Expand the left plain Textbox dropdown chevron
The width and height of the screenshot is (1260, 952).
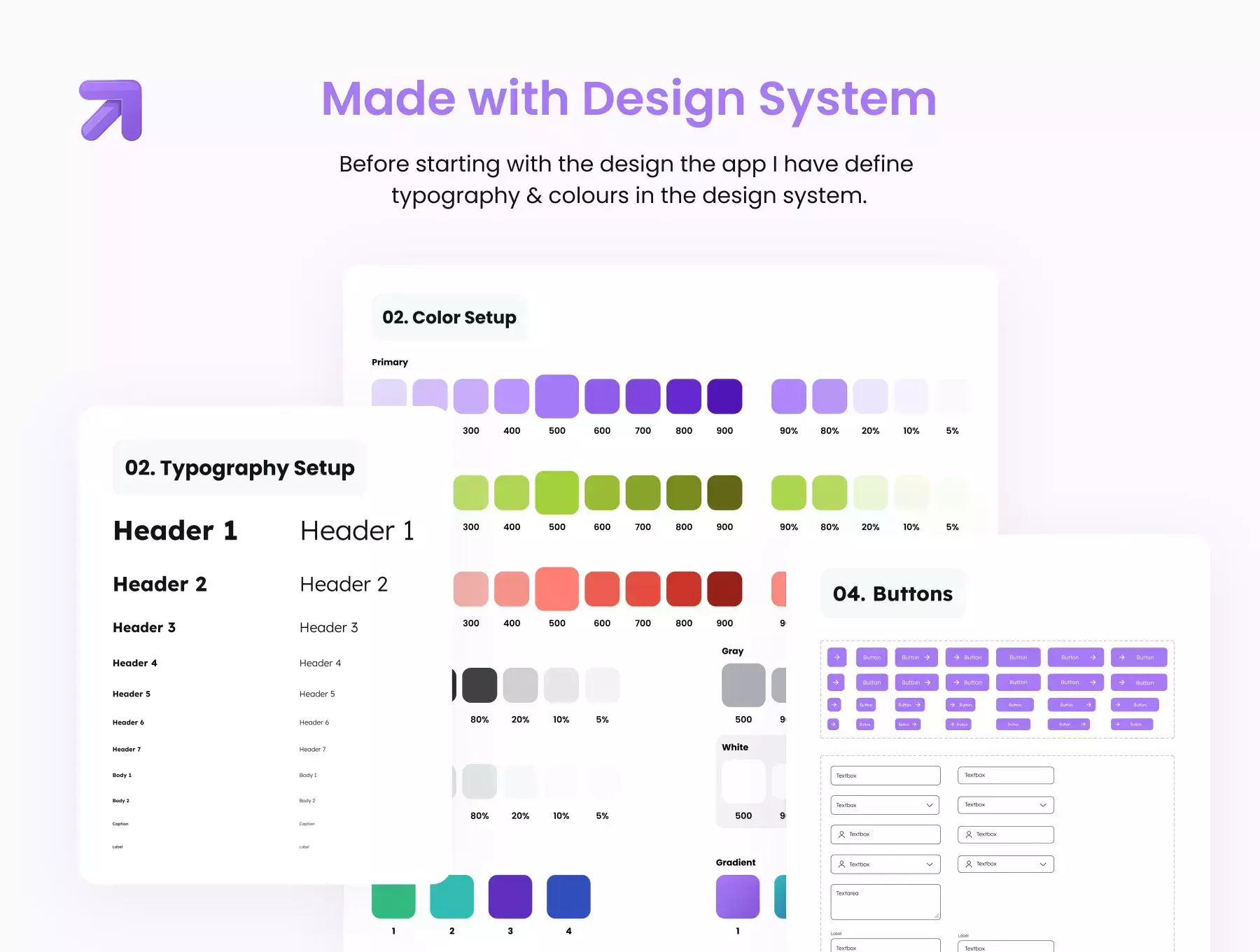coord(930,806)
